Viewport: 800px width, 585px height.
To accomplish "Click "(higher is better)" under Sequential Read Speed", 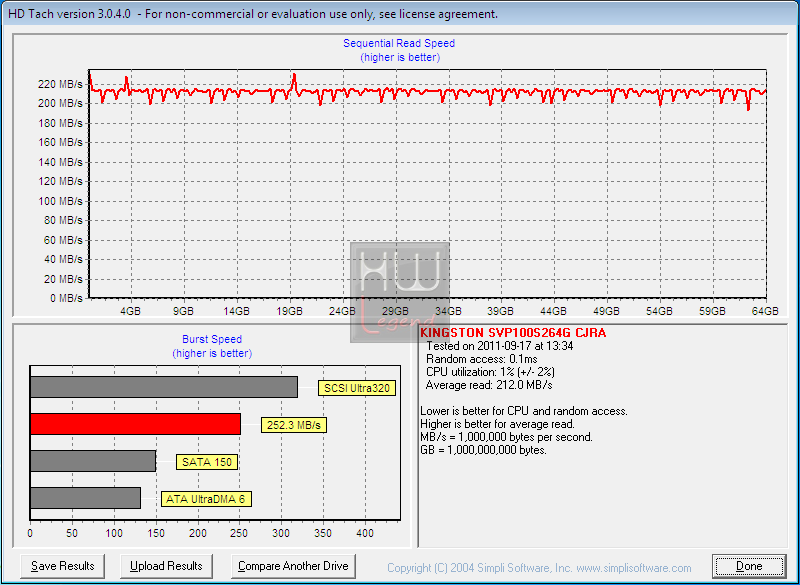I will [400, 57].
